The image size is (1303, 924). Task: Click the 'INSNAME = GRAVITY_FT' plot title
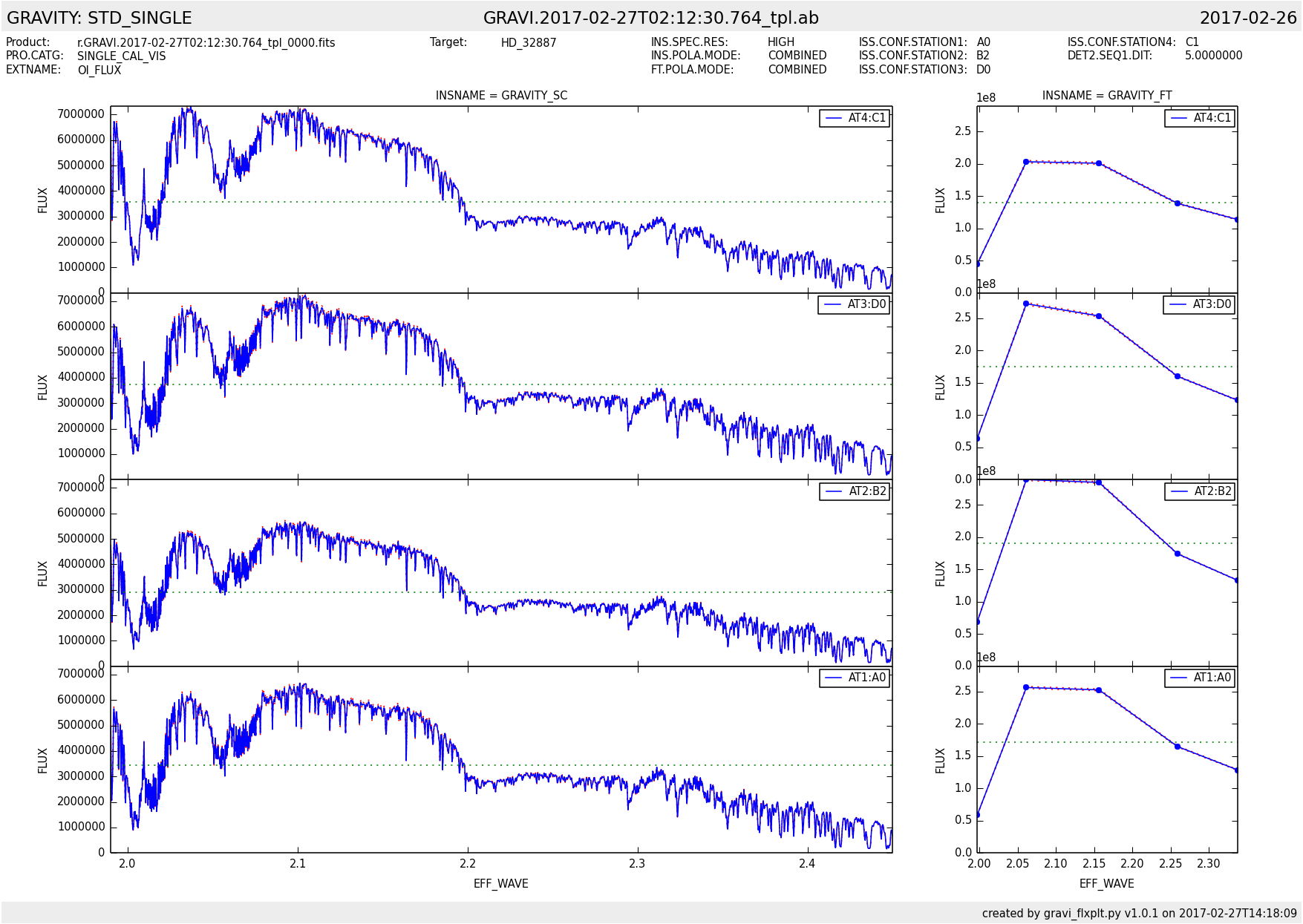click(x=1107, y=96)
